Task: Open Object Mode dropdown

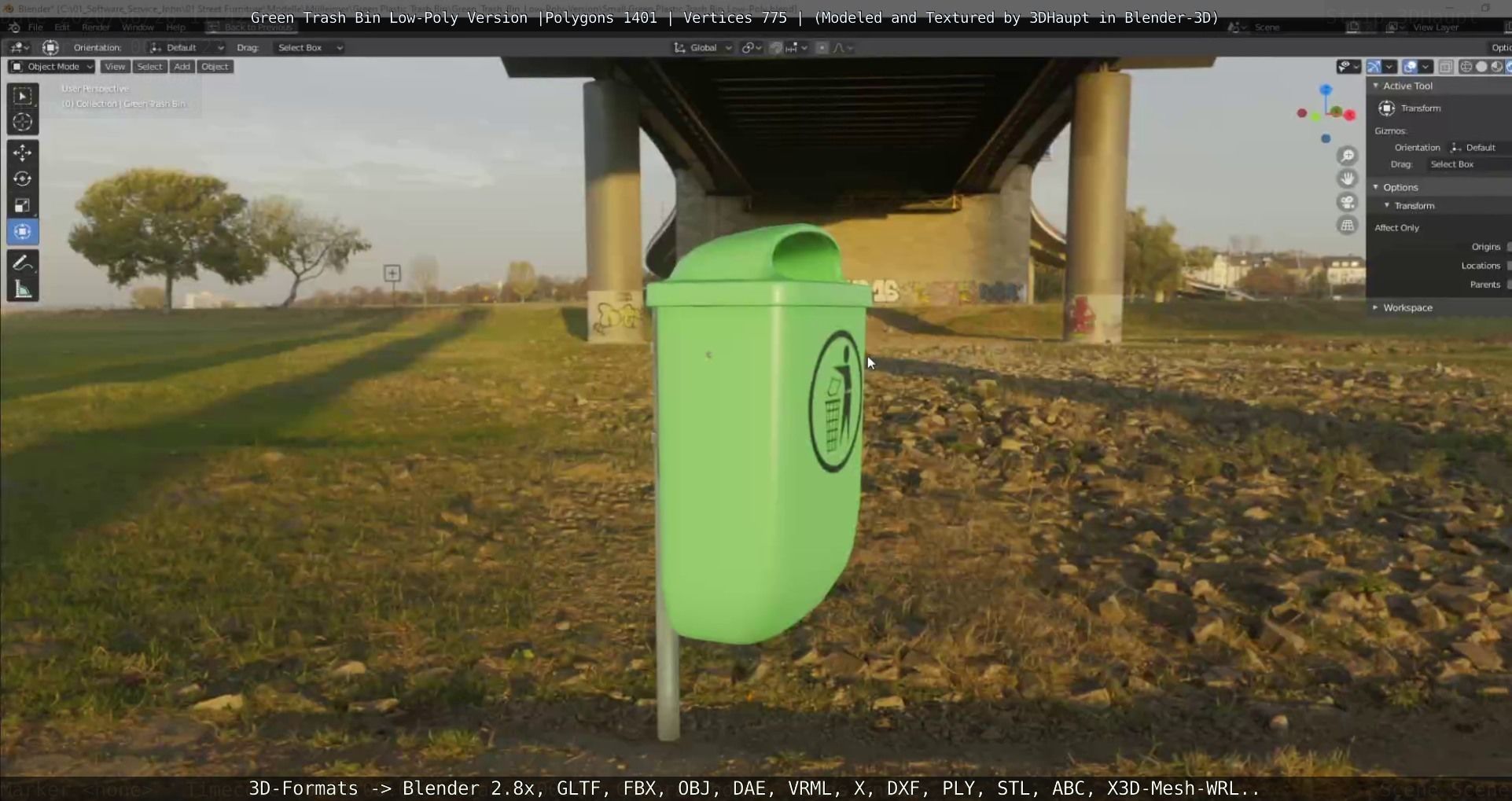Action: (x=52, y=67)
